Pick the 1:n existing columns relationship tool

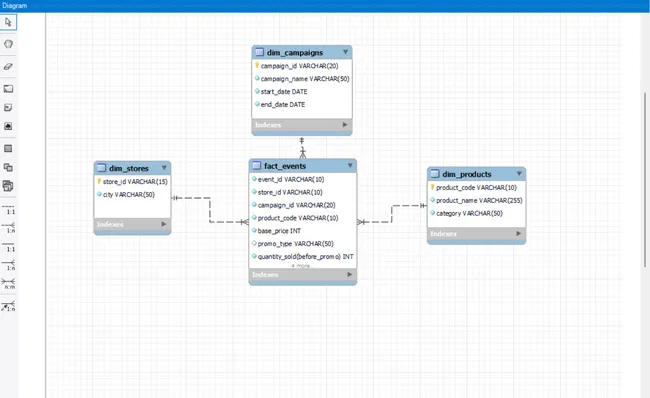(9, 306)
